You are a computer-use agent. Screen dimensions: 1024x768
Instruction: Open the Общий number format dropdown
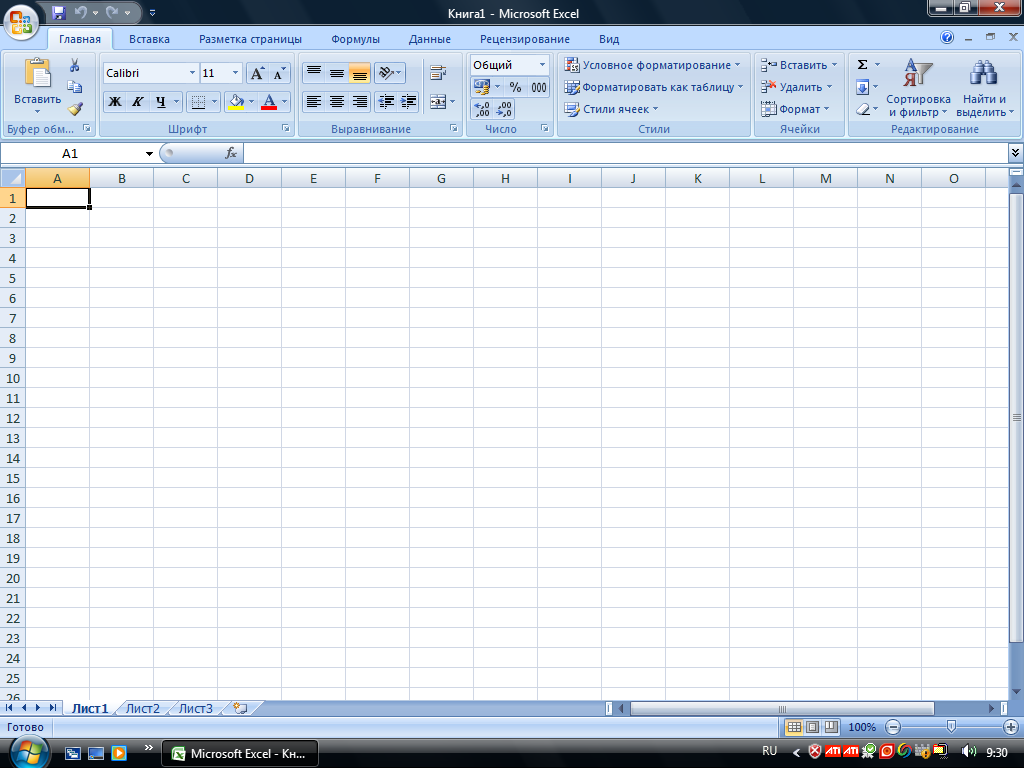(x=542, y=65)
